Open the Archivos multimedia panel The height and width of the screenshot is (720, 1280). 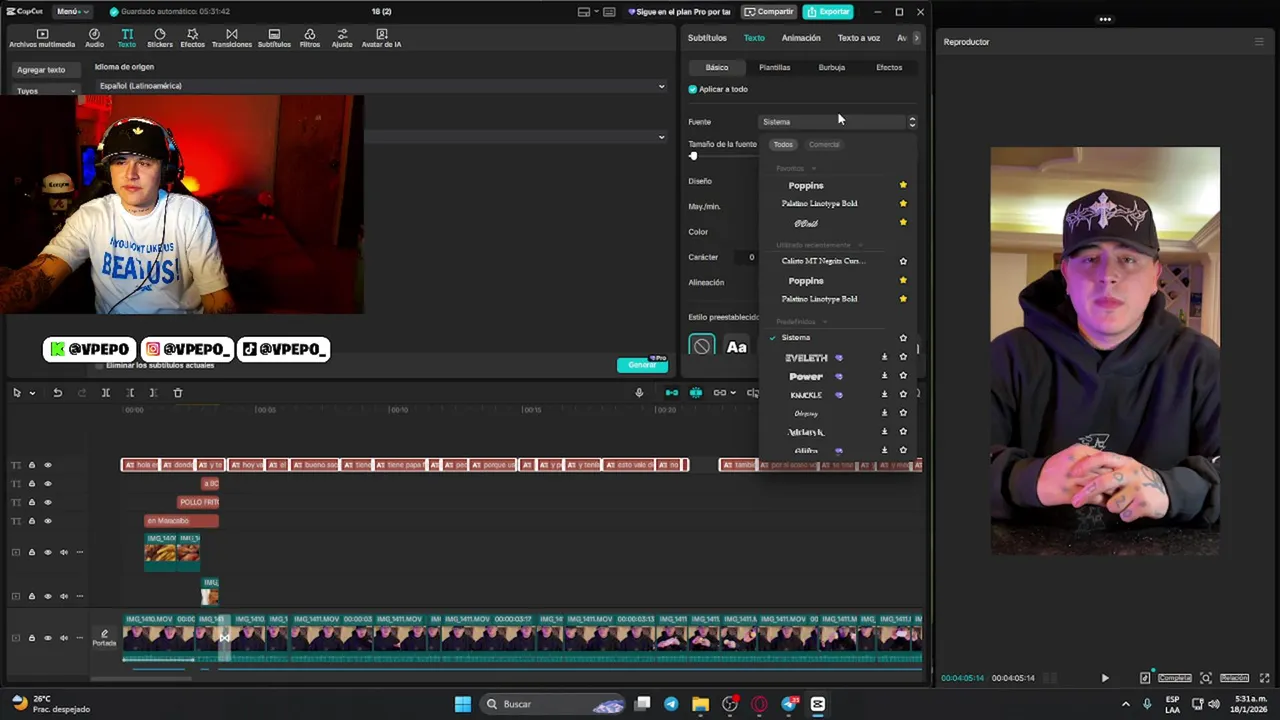(x=42, y=38)
